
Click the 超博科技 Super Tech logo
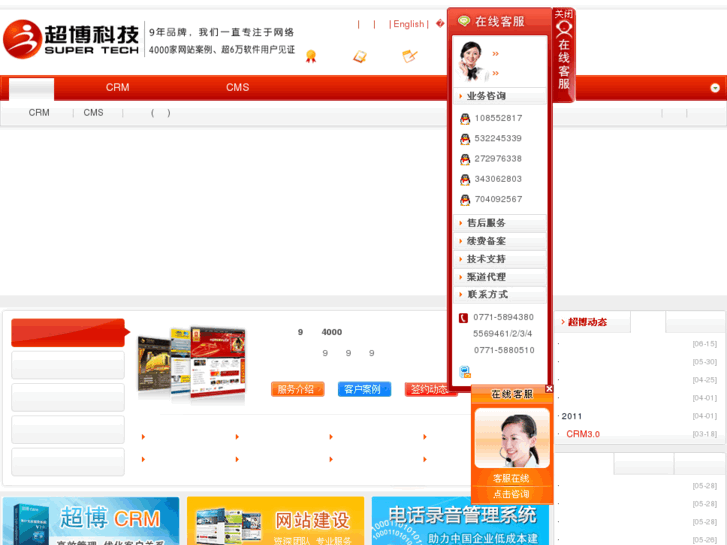click(71, 39)
